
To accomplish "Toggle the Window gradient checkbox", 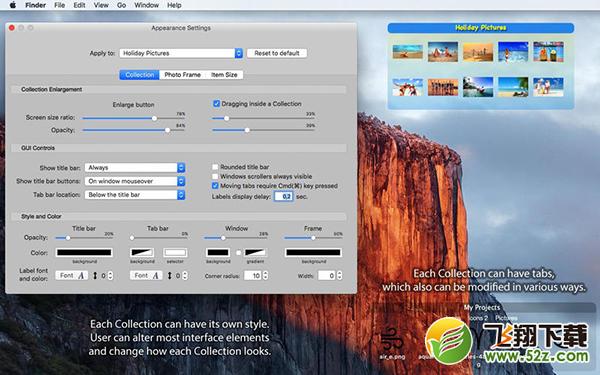I will click(x=238, y=253).
